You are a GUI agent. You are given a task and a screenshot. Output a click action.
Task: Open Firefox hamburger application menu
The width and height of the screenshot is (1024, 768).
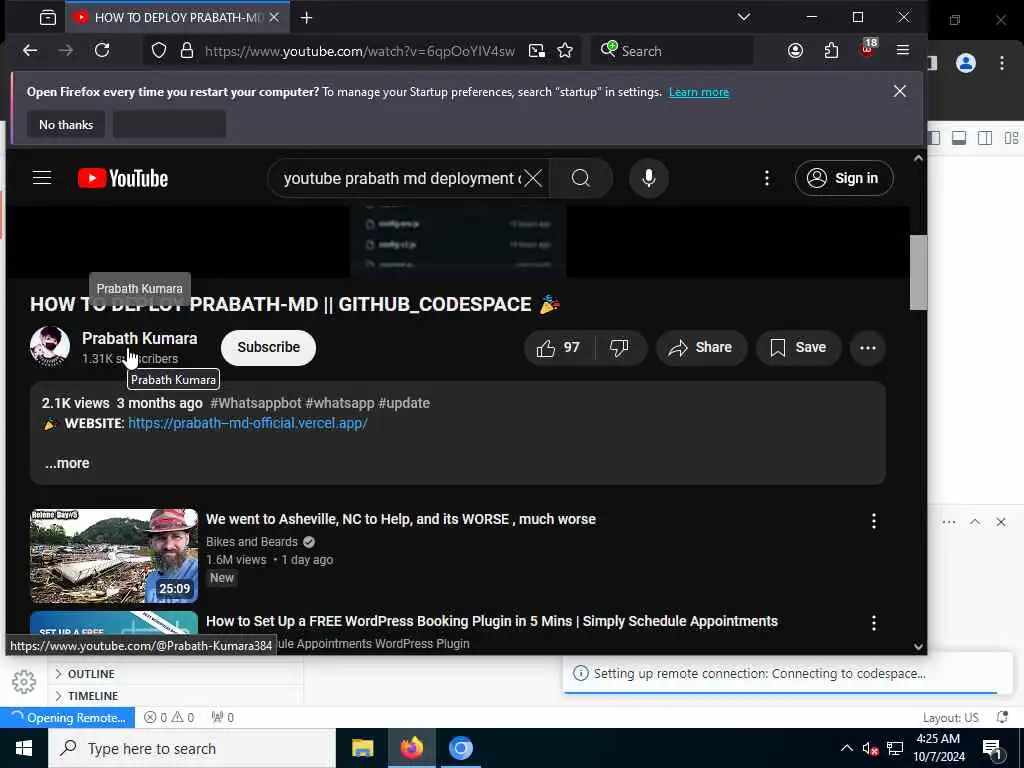coord(903,50)
